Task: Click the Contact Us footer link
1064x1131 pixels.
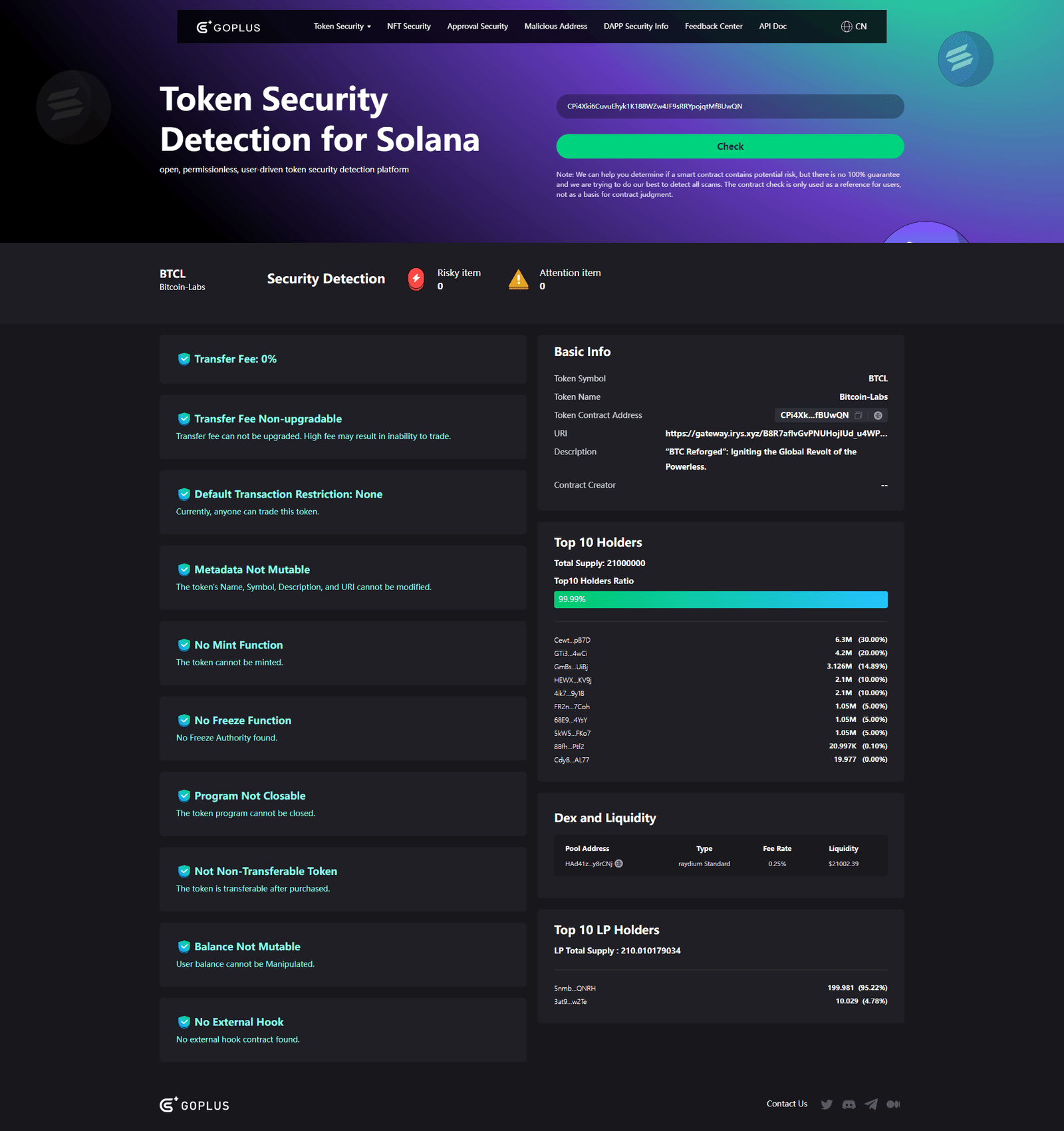Action: [787, 1104]
